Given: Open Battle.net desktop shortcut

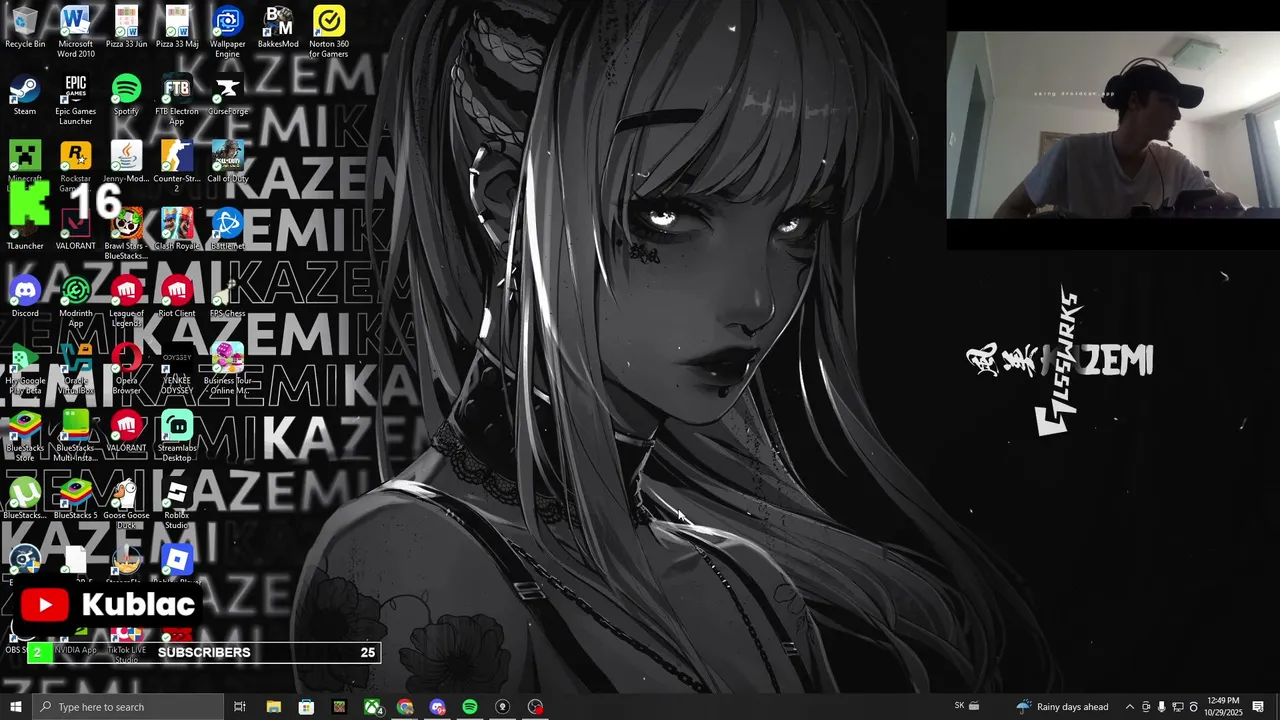Looking at the screenshot, I should click(227, 229).
